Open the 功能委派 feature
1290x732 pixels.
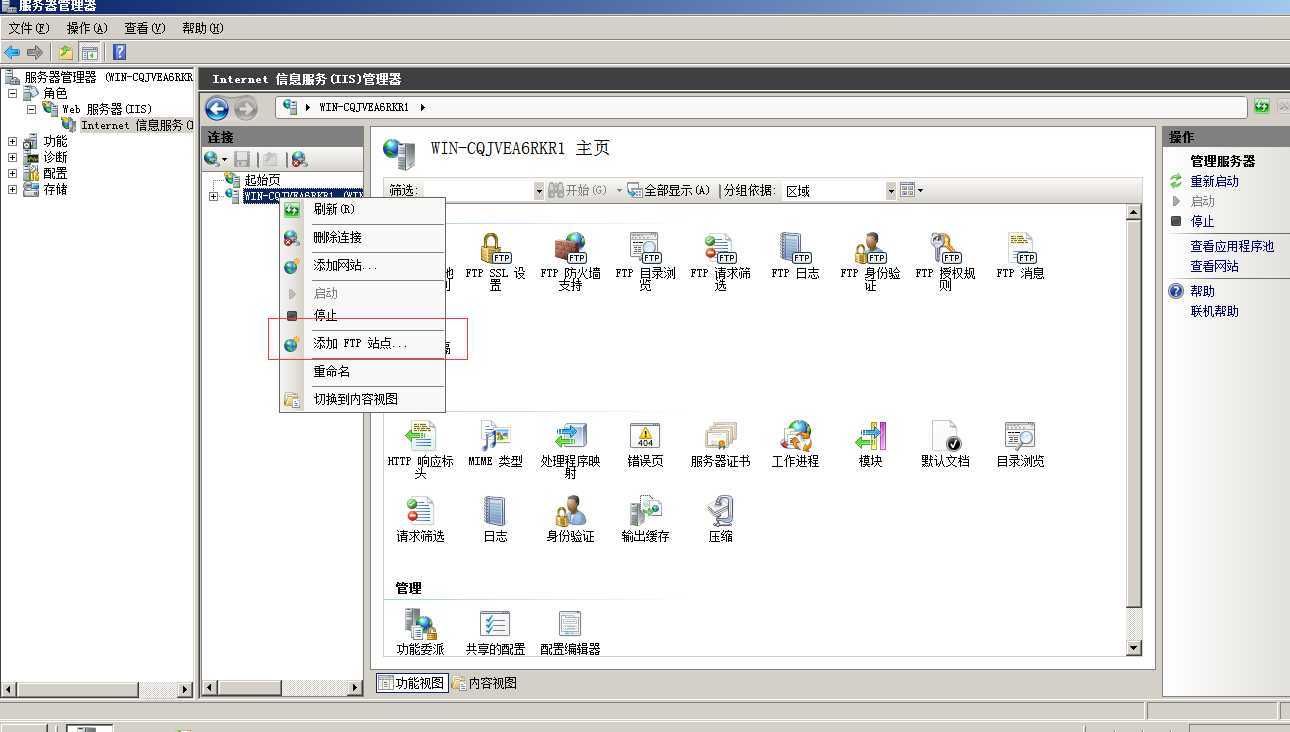[420, 631]
